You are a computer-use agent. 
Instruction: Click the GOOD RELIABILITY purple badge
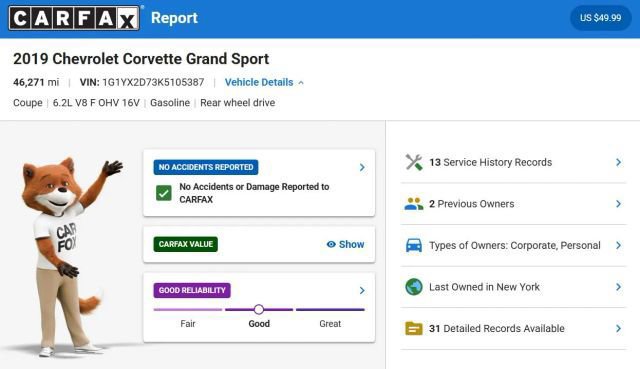coord(192,290)
